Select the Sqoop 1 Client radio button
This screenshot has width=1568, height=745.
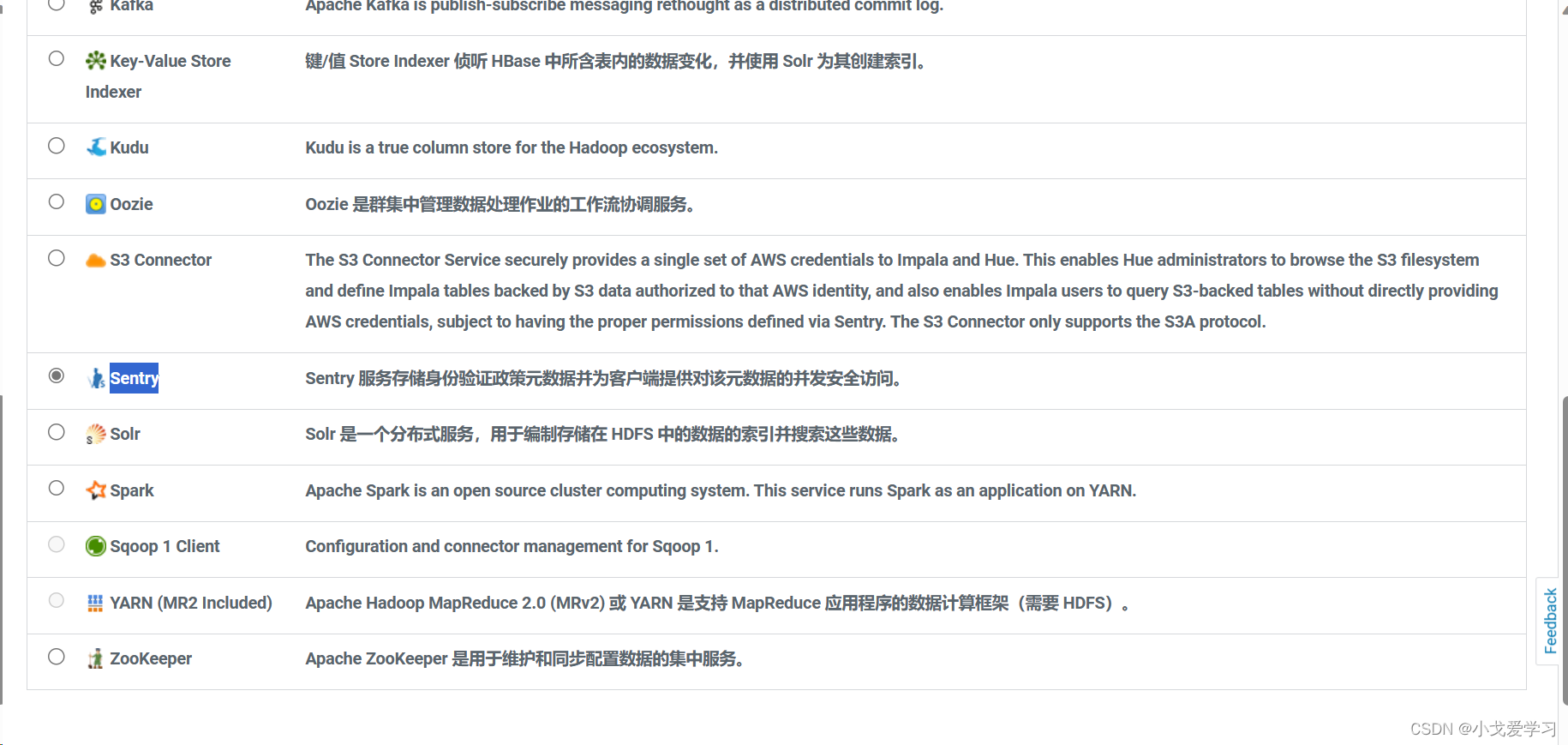(57, 544)
